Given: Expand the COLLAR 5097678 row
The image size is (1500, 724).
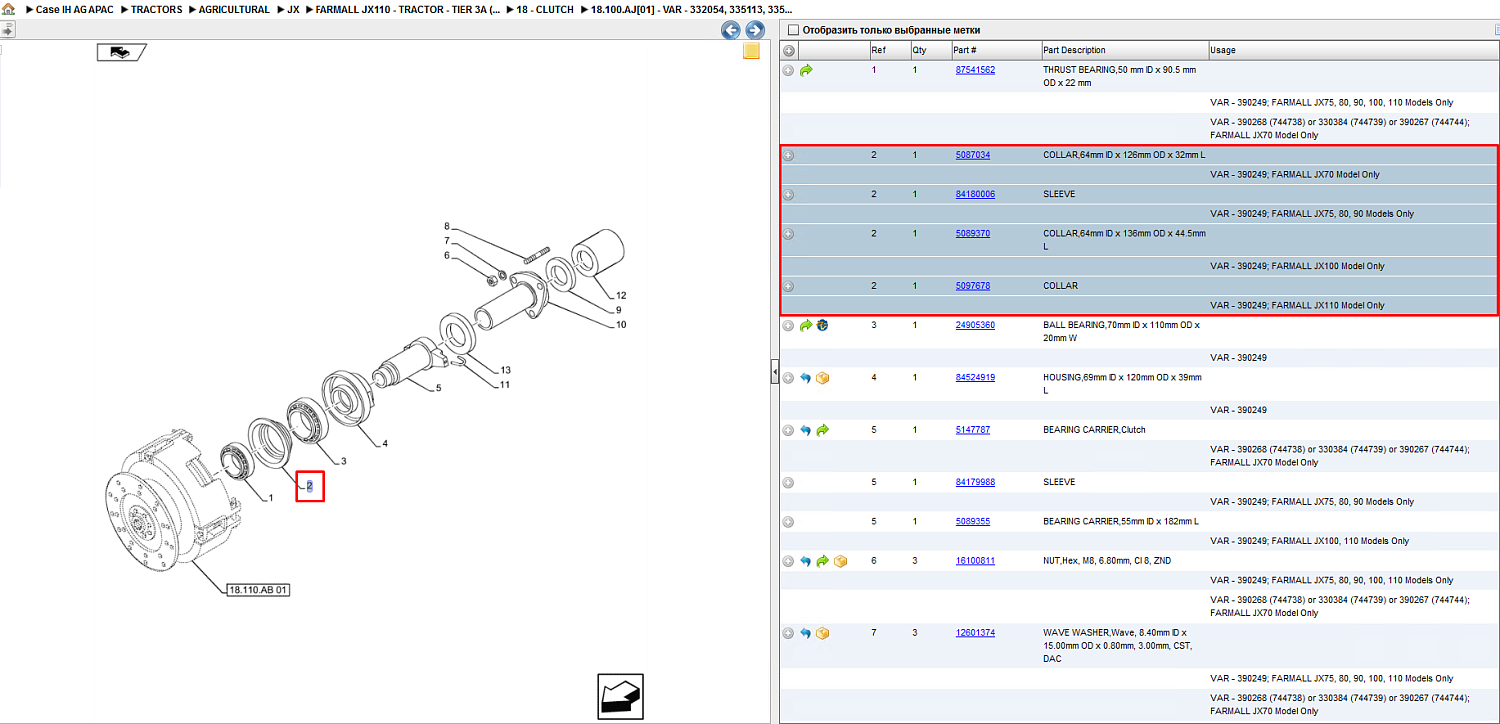Looking at the screenshot, I should (789, 287).
